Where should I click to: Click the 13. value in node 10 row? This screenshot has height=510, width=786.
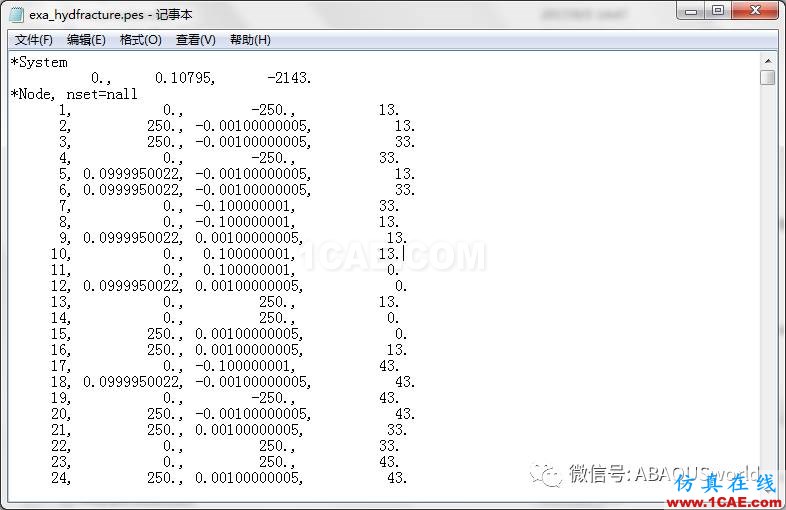(x=389, y=254)
